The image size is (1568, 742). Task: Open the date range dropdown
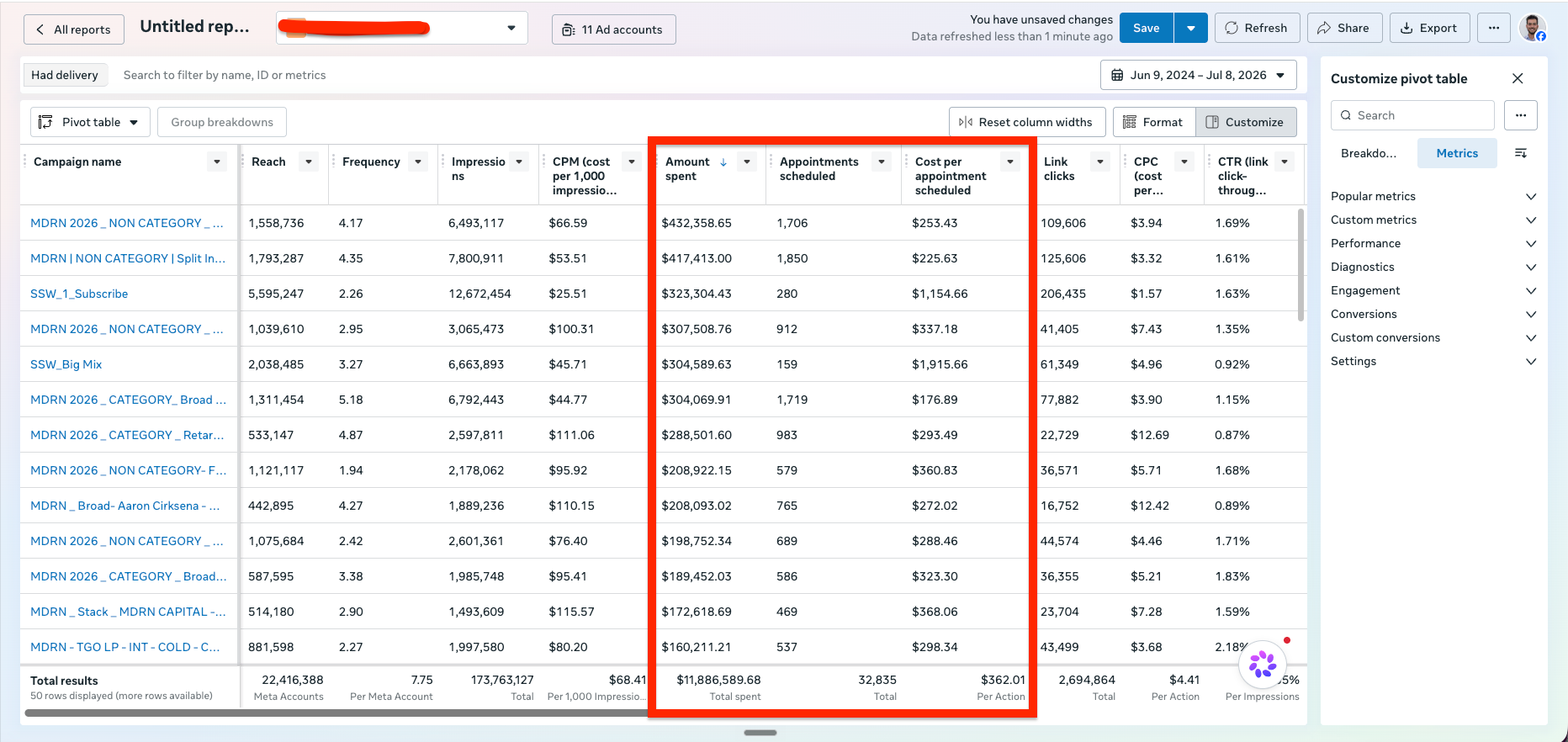tap(1198, 75)
